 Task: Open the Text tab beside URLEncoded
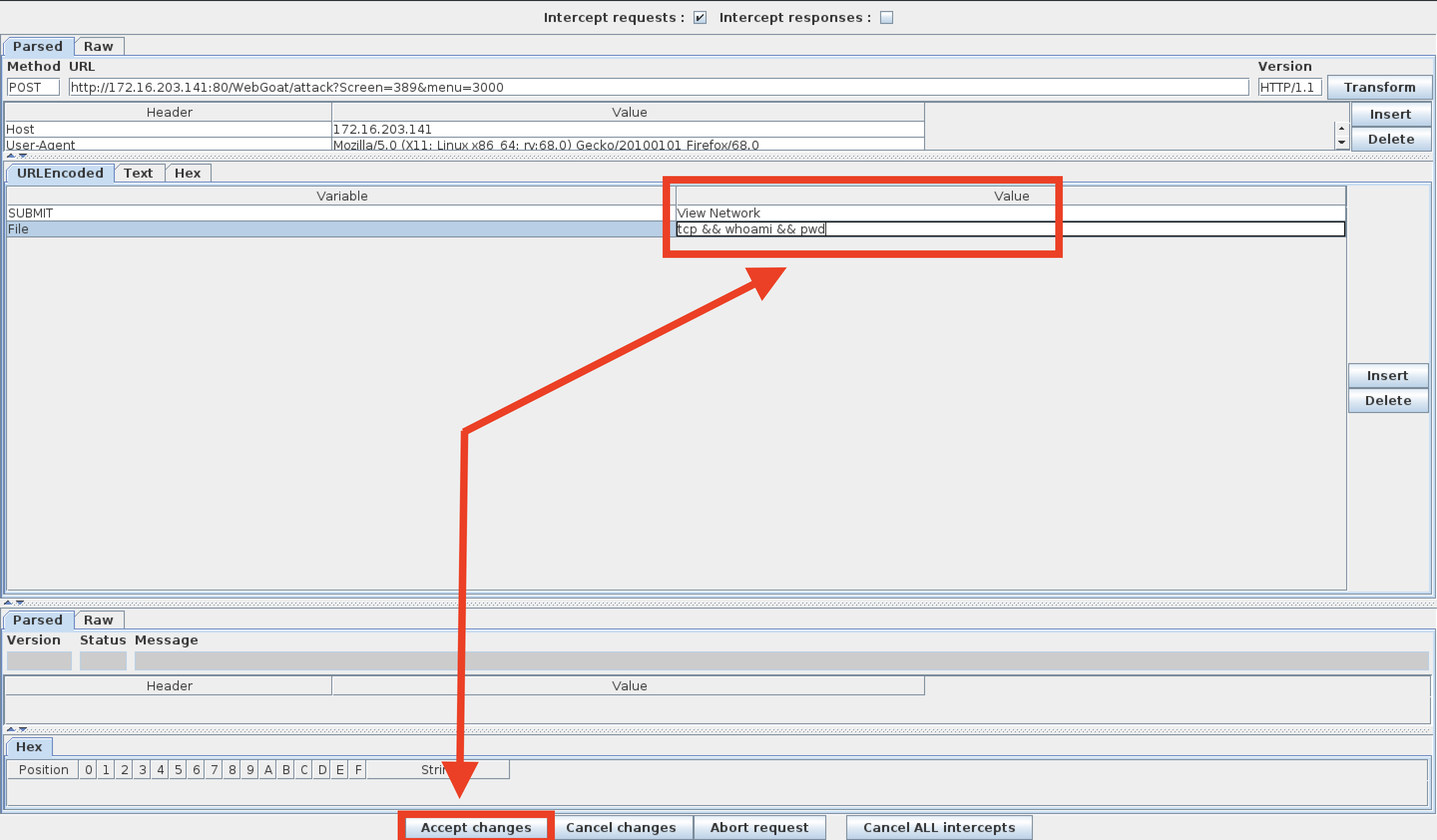pyautogui.click(x=138, y=173)
